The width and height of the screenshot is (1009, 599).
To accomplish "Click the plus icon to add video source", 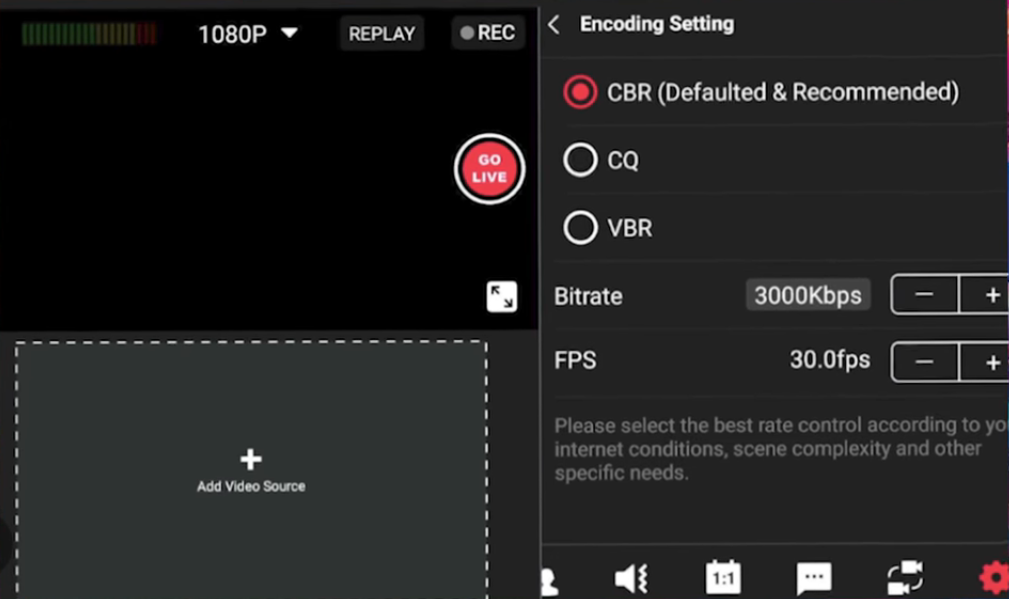I will 251,459.
